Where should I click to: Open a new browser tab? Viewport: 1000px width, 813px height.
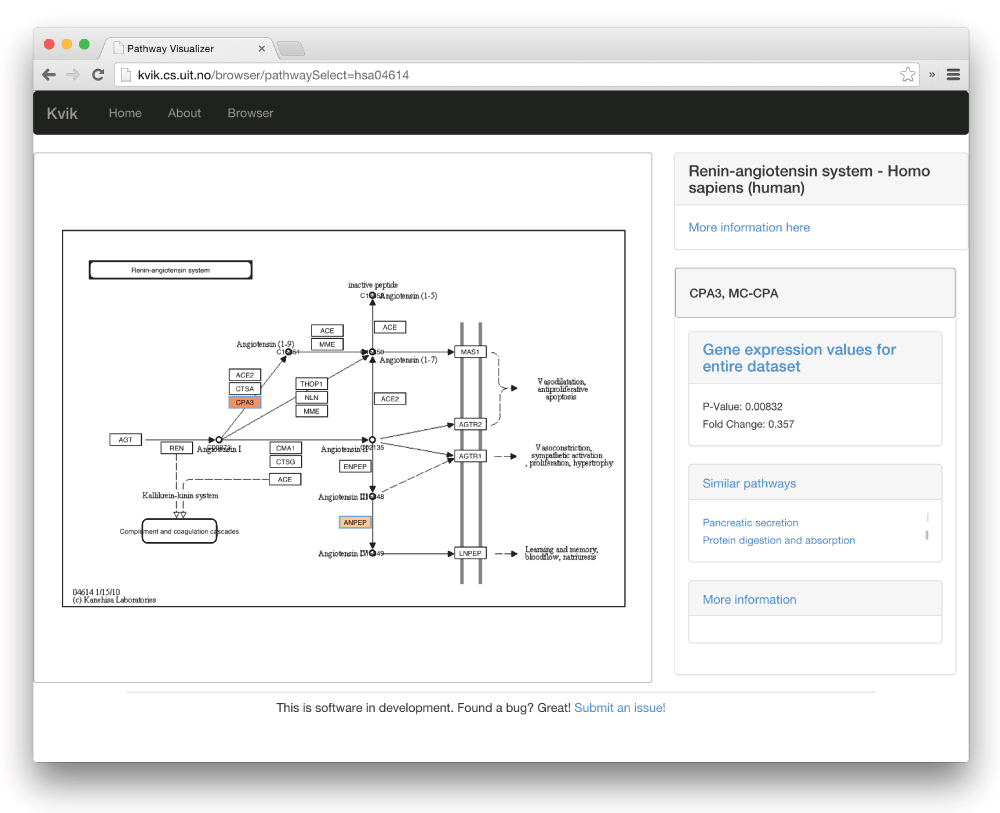(x=290, y=48)
